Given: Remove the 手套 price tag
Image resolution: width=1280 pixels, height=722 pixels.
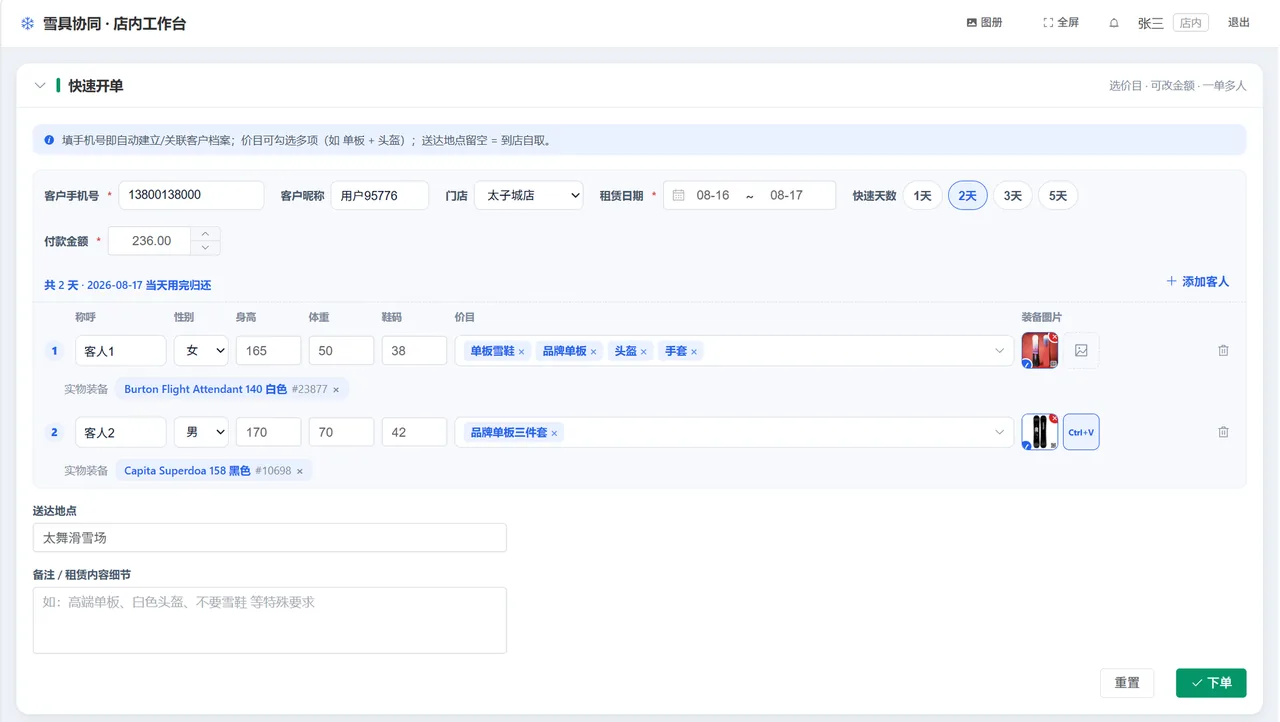Looking at the screenshot, I should point(694,352).
